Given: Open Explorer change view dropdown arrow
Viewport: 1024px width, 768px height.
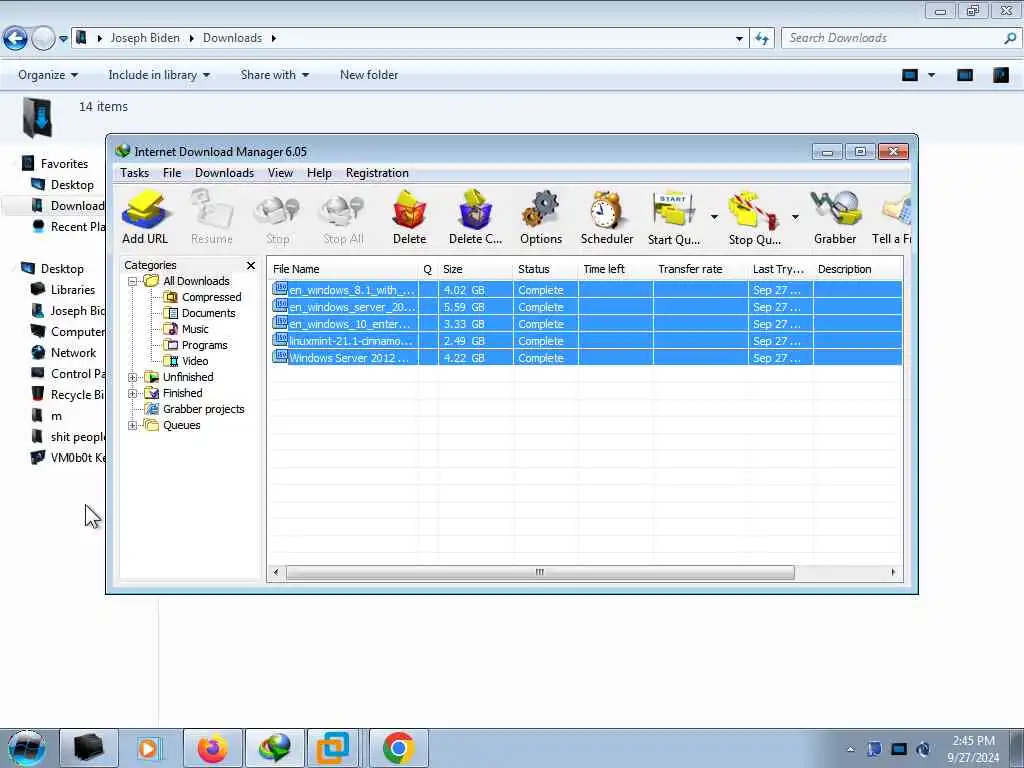Looking at the screenshot, I should pyautogui.click(x=932, y=75).
